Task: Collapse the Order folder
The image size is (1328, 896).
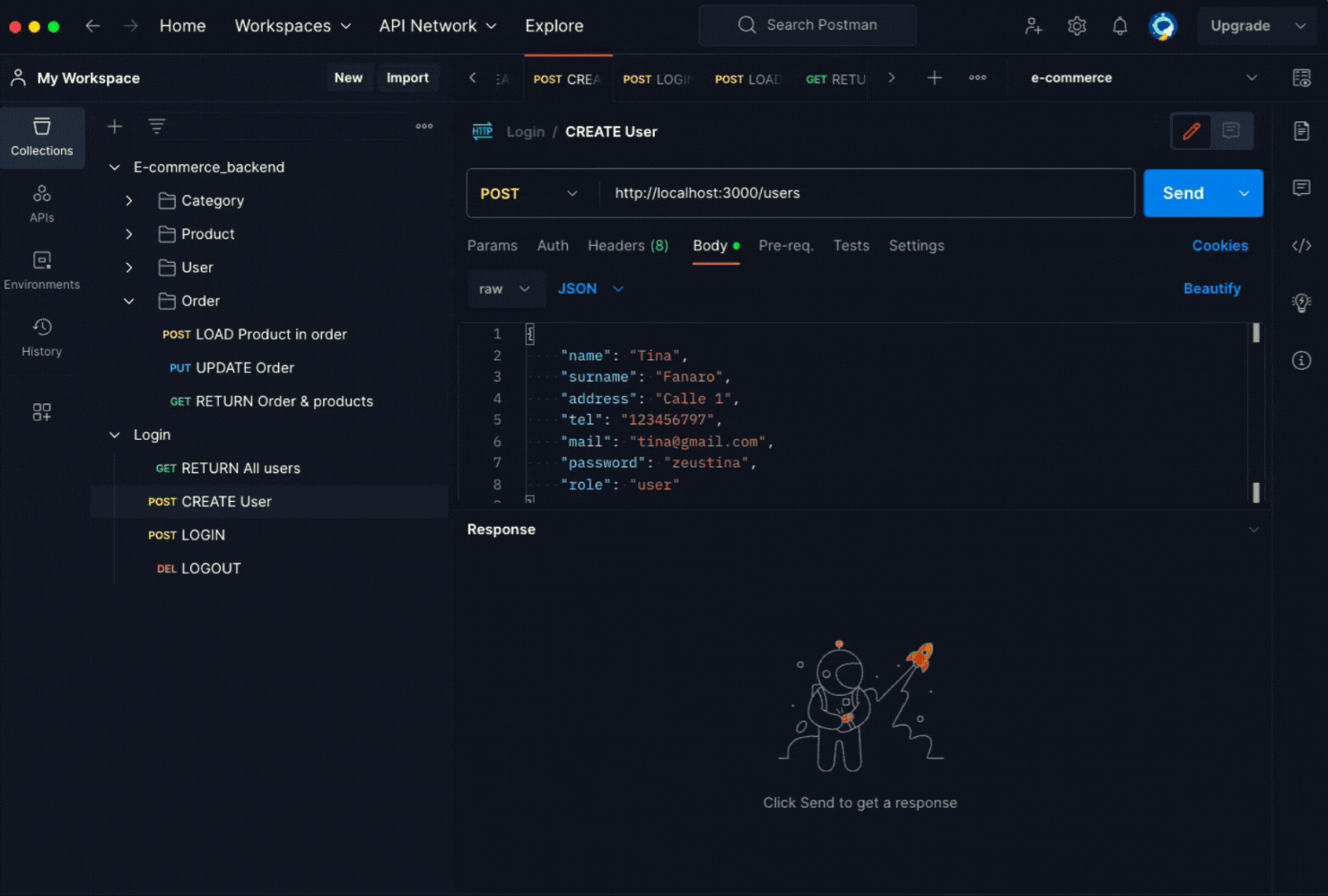Action: click(129, 301)
